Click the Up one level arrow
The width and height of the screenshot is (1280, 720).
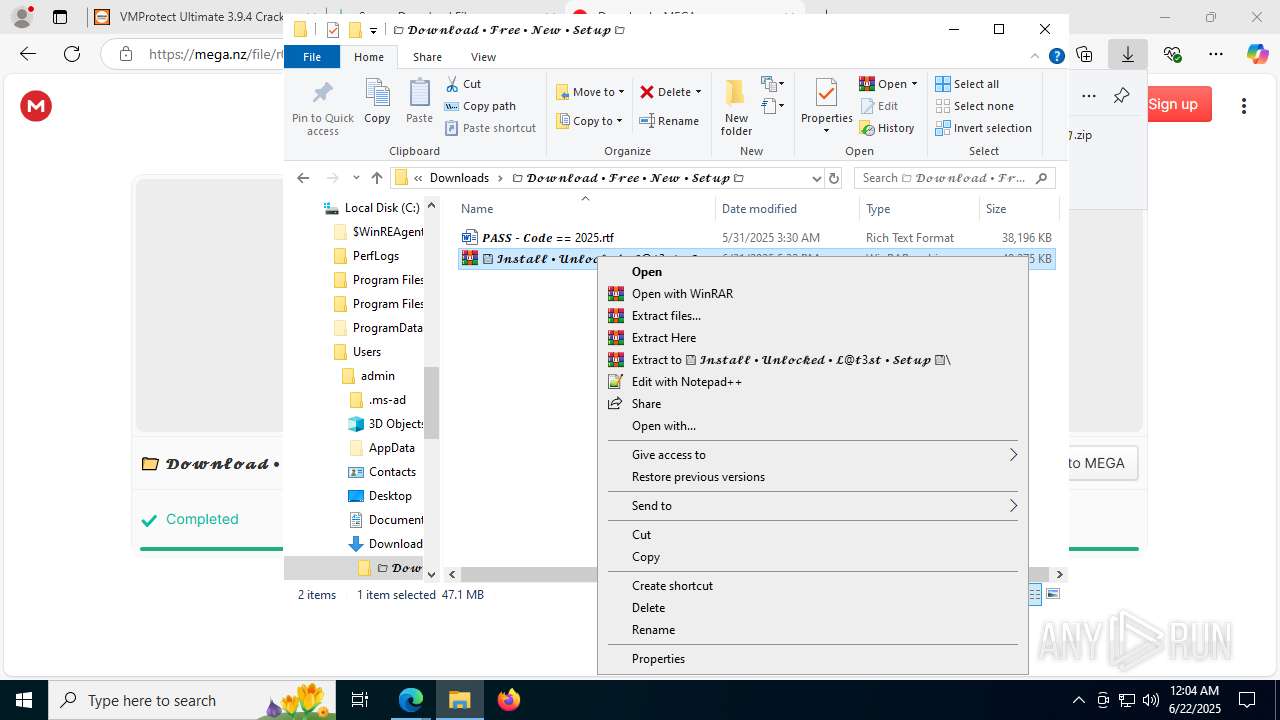377,178
